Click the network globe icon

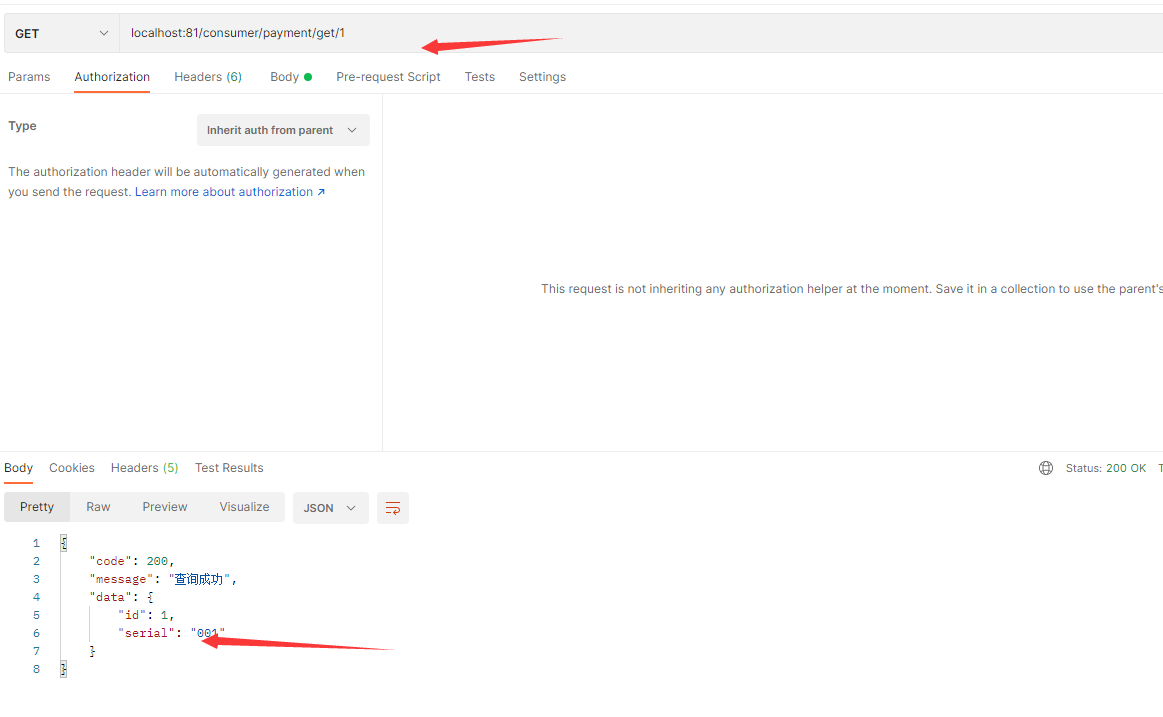coord(1046,468)
